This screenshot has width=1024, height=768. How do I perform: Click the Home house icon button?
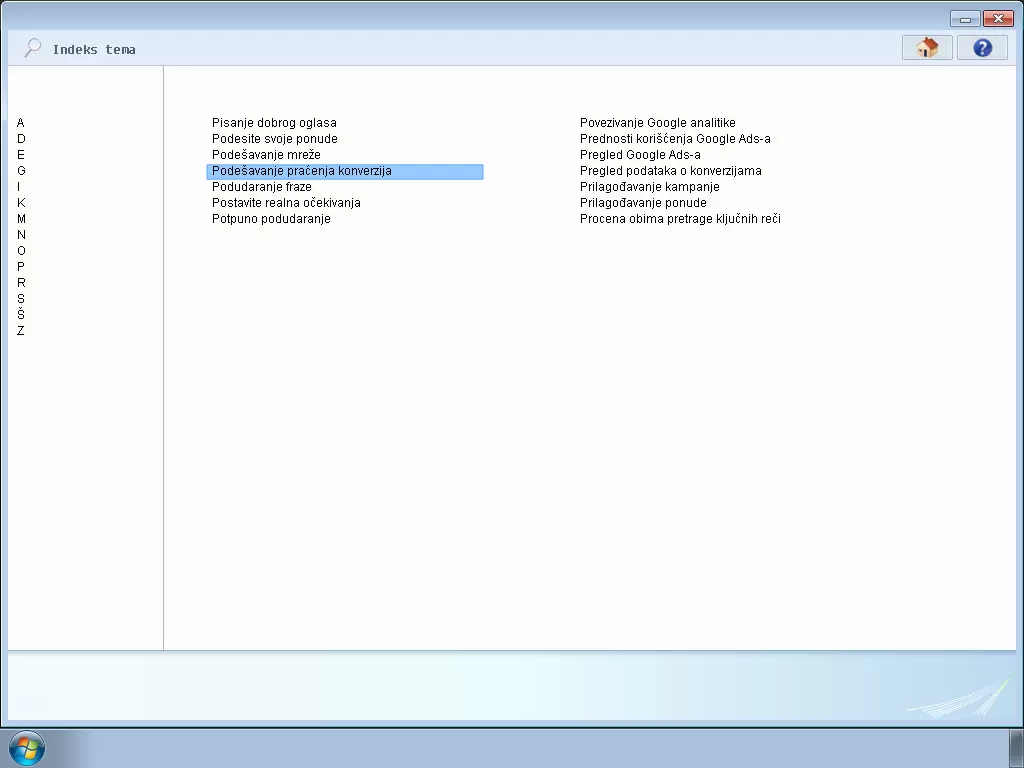tap(927, 48)
